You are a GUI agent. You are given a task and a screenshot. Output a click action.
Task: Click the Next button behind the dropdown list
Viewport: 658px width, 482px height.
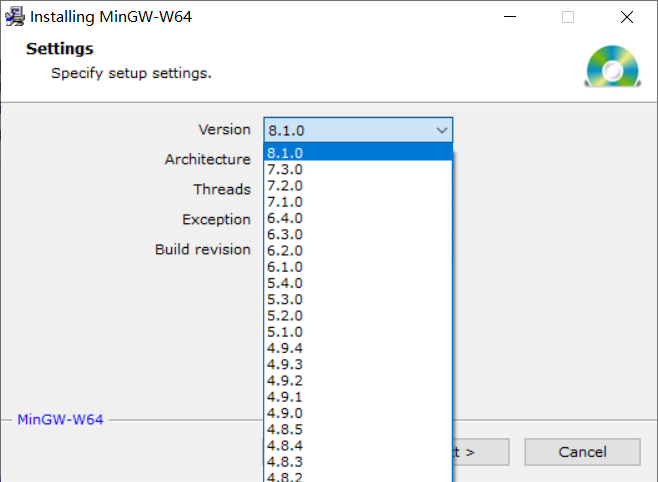[x=481, y=452]
